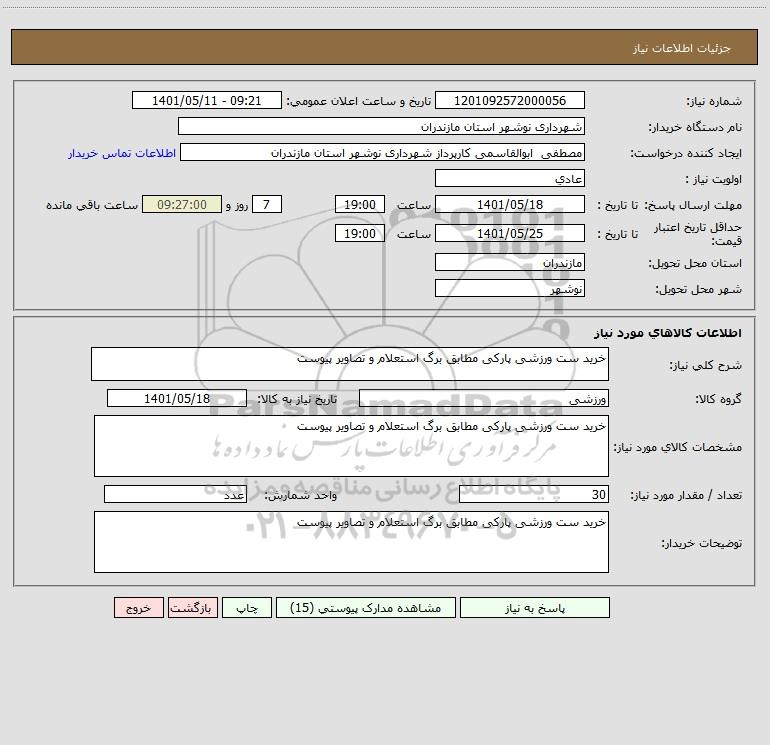770x745 pixels.
Task: Click the remaining time field 09:27:00
Action: coord(182,204)
